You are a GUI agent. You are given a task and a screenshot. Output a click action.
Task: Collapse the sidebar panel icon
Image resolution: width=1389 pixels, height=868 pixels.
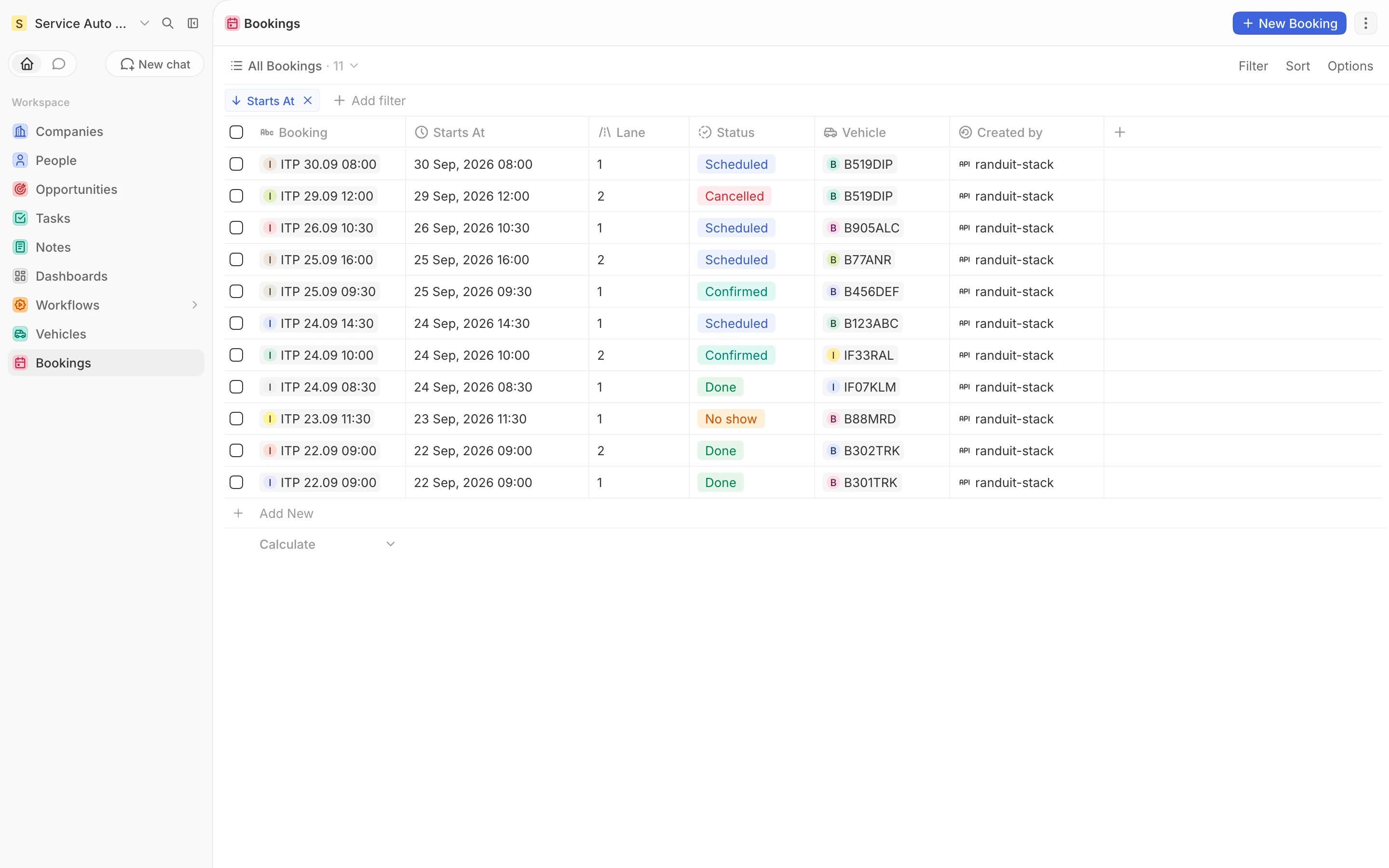pos(193,24)
